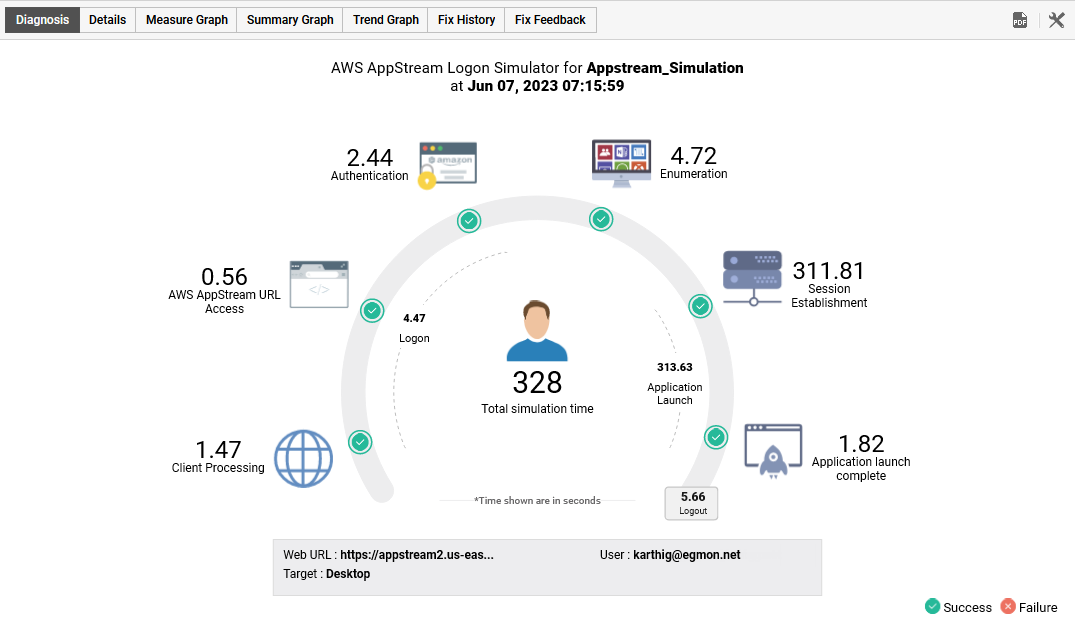
Task: Click the 5.66 Logout box
Action: tap(692, 503)
